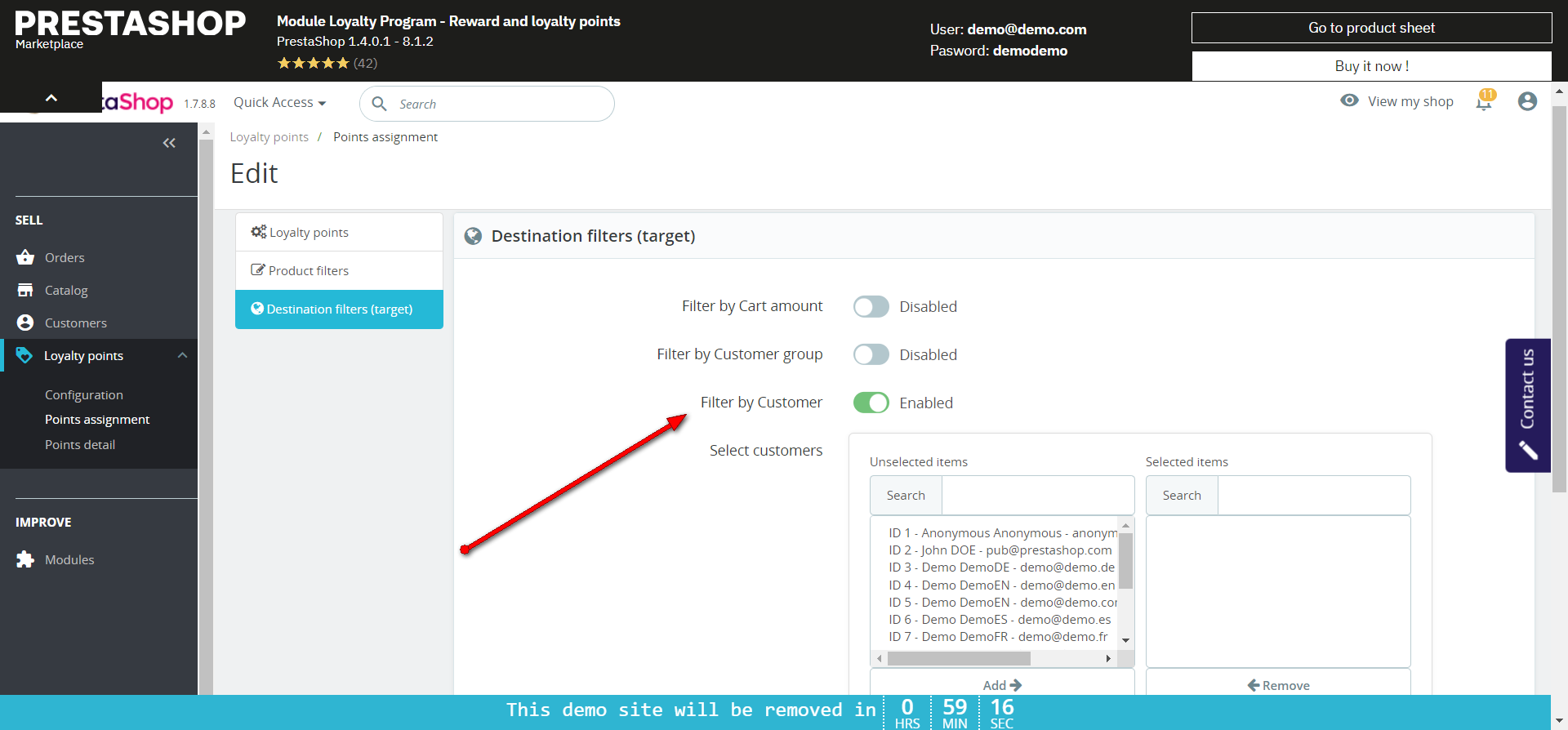The image size is (1568, 730).
Task: Click the gears icon on Loyalty points tab
Action: click(x=259, y=232)
